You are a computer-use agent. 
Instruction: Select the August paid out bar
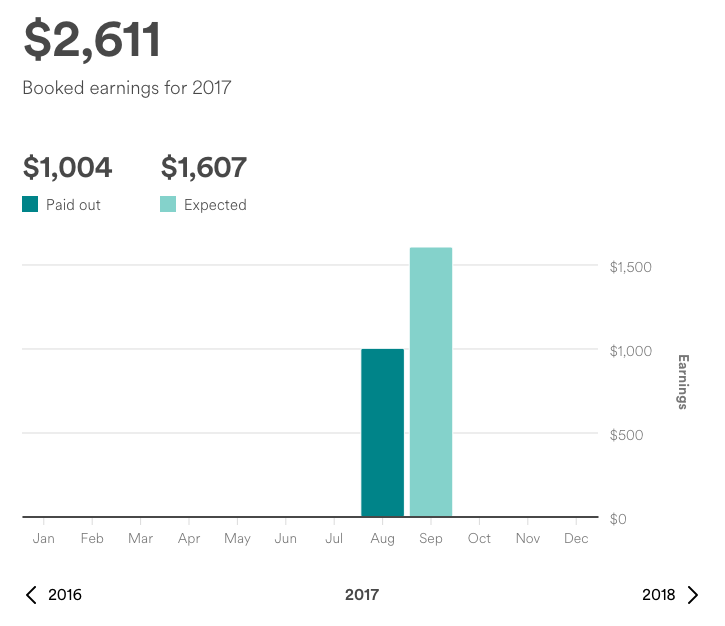tap(382, 432)
